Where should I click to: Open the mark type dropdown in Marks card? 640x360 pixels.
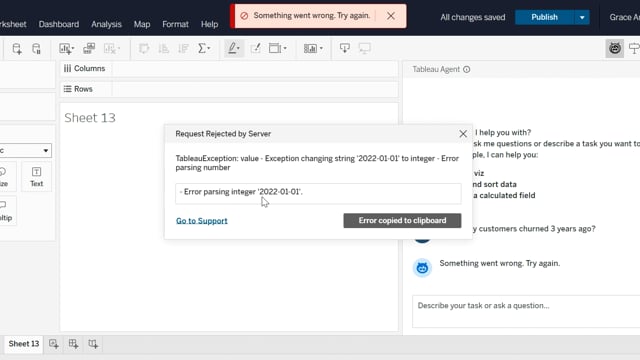pyautogui.click(x=25, y=150)
